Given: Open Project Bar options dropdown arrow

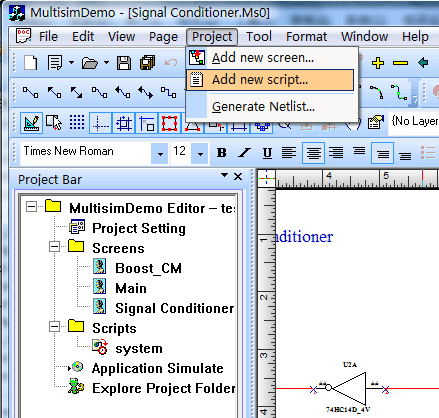Looking at the screenshot, I should (224, 175).
